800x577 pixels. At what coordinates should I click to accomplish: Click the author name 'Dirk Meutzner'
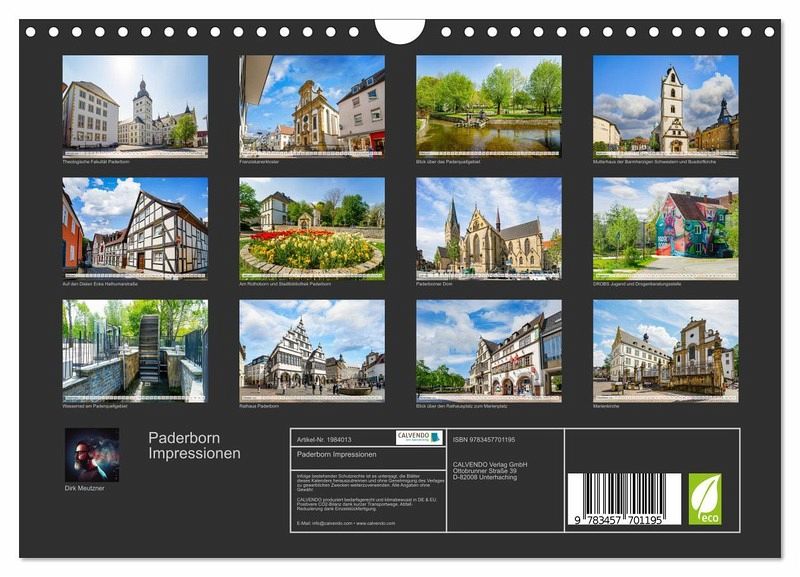point(84,488)
